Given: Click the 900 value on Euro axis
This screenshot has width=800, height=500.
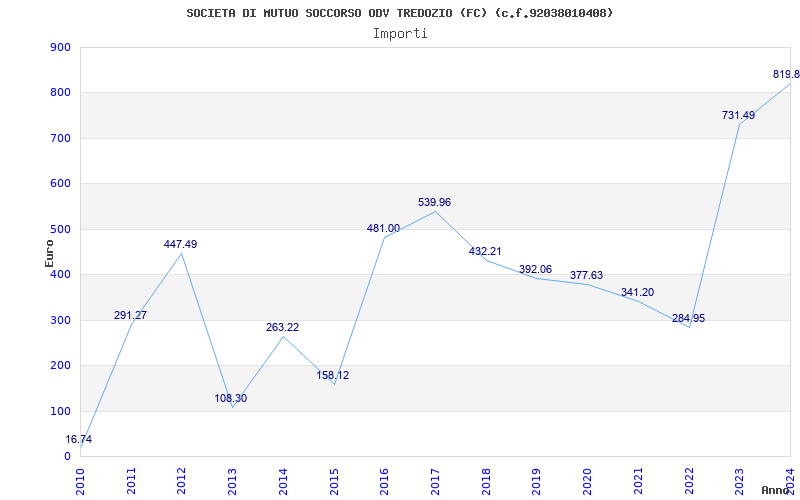Looking at the screenshot, I should pyautogui.click(x=60, y=47).
